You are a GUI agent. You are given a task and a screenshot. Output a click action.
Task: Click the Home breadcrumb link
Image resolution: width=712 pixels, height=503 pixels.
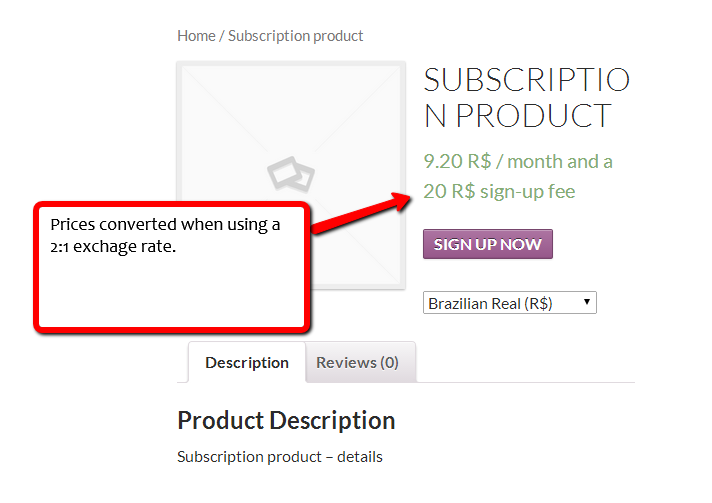(x=196, y=36)
